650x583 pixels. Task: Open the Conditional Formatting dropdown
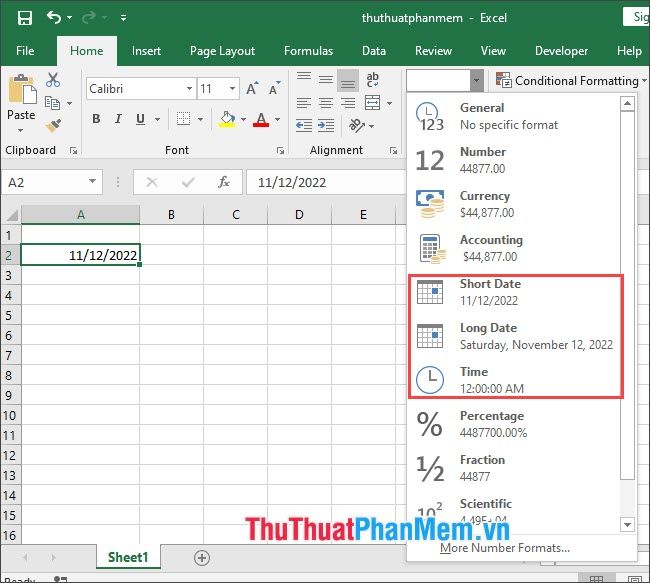click(576, 80)
